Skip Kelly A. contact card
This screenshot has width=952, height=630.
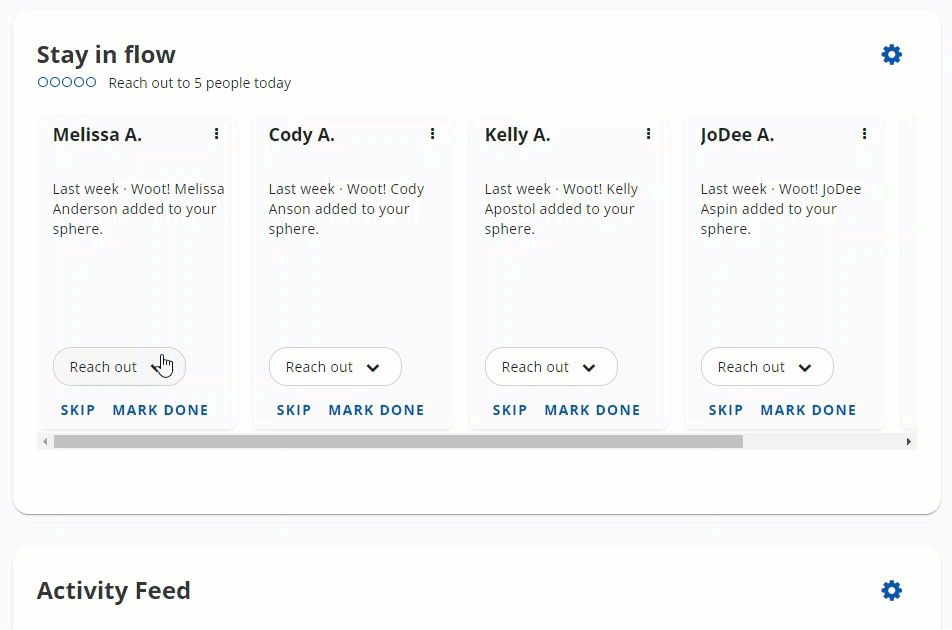510,410
